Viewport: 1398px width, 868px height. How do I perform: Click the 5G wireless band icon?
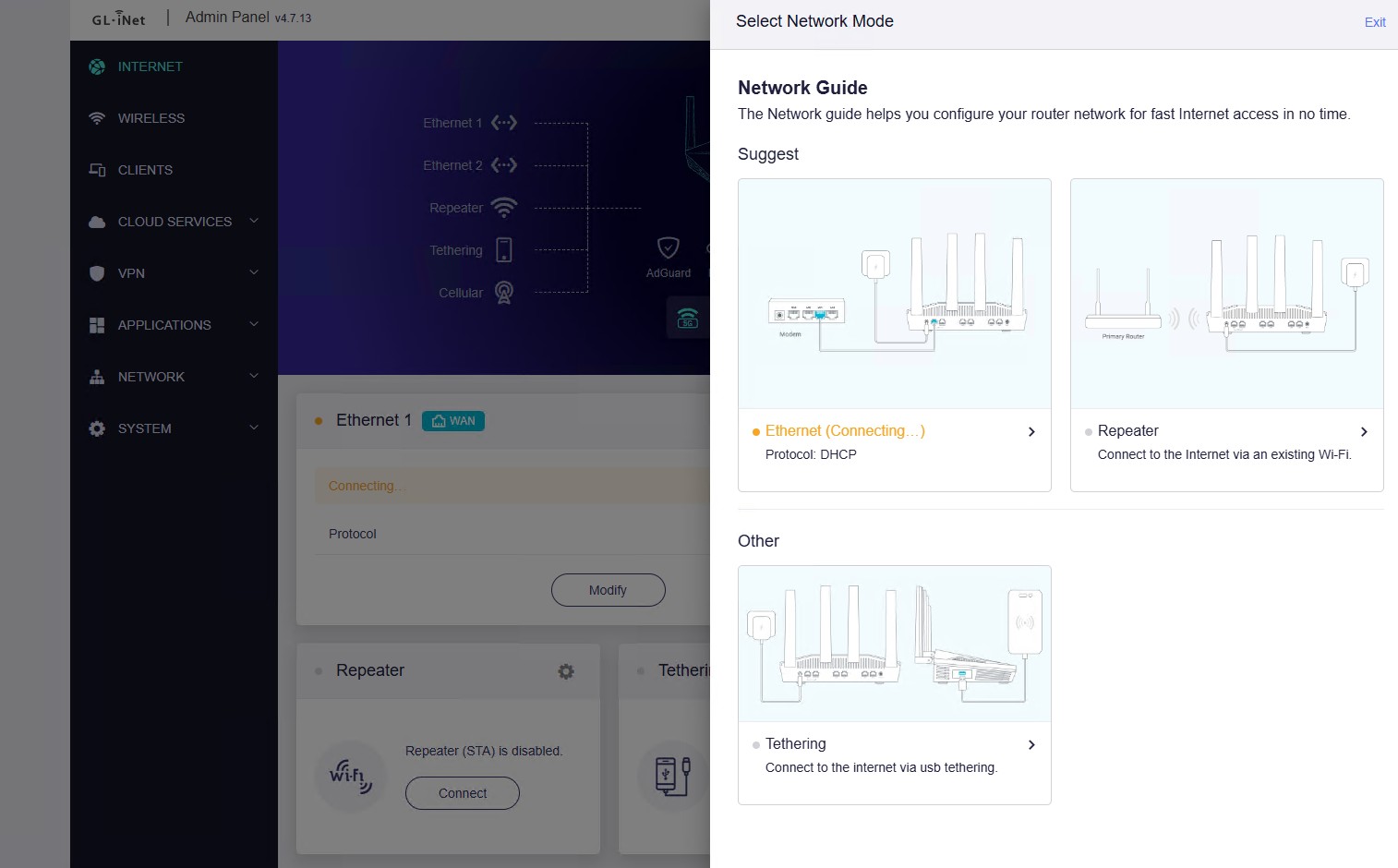click(688, 319)
